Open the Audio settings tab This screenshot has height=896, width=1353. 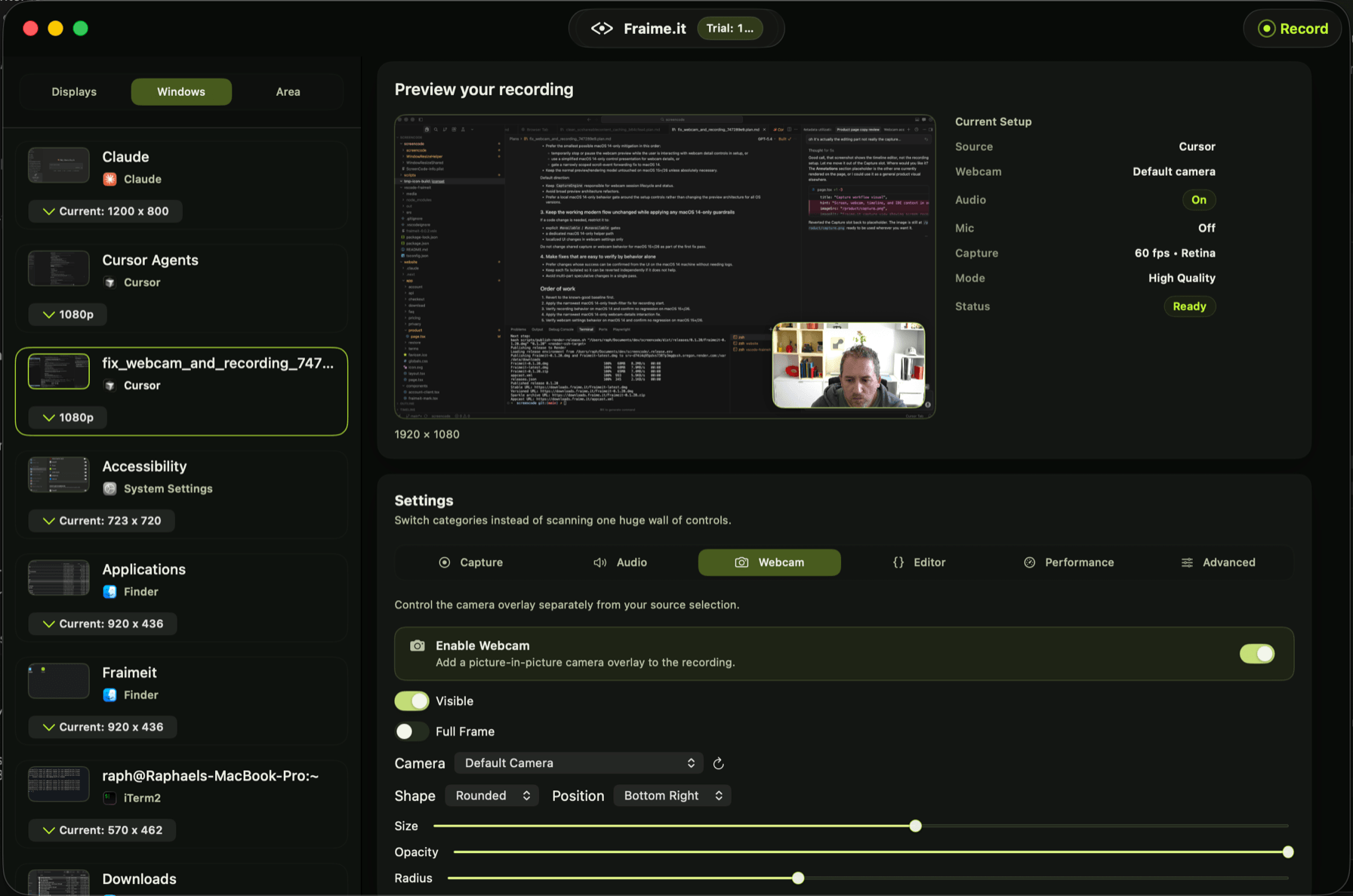620,562
